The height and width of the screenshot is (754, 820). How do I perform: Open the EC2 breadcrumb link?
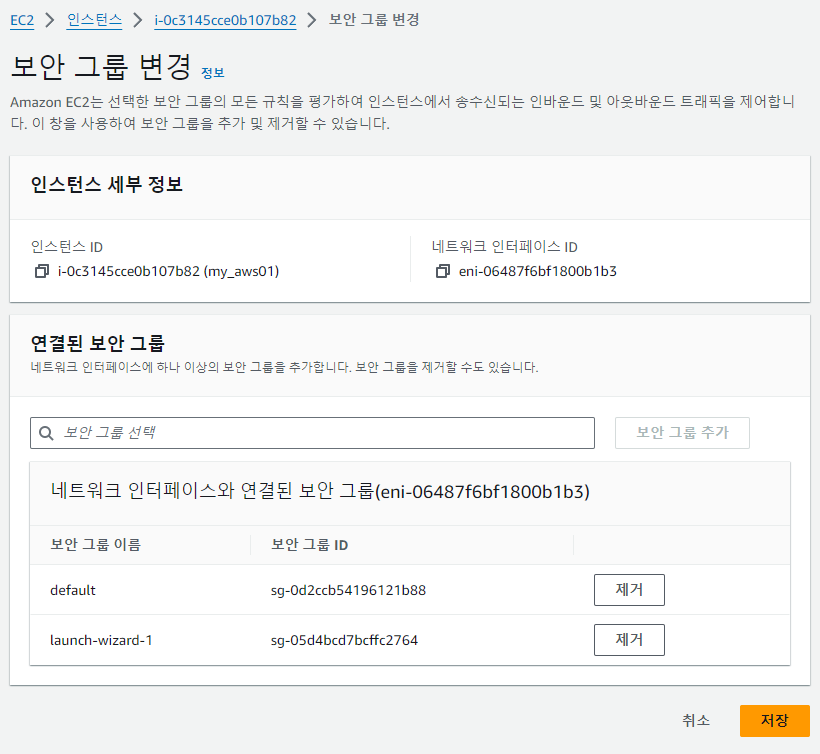click(x=22, y=20)
